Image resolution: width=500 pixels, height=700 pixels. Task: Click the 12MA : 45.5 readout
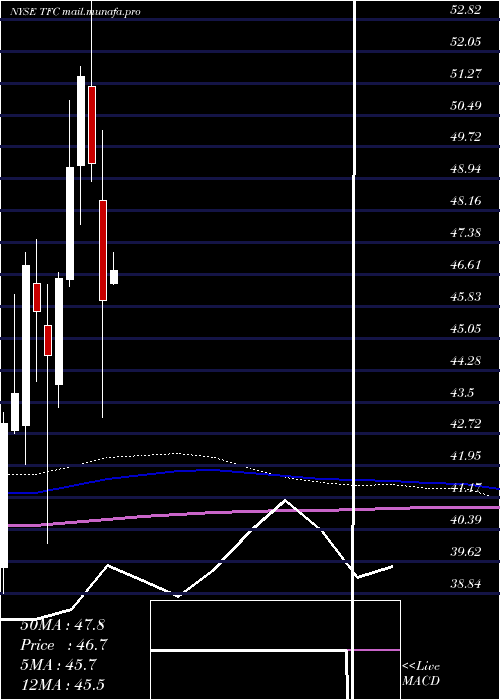[x=62, y=684]
